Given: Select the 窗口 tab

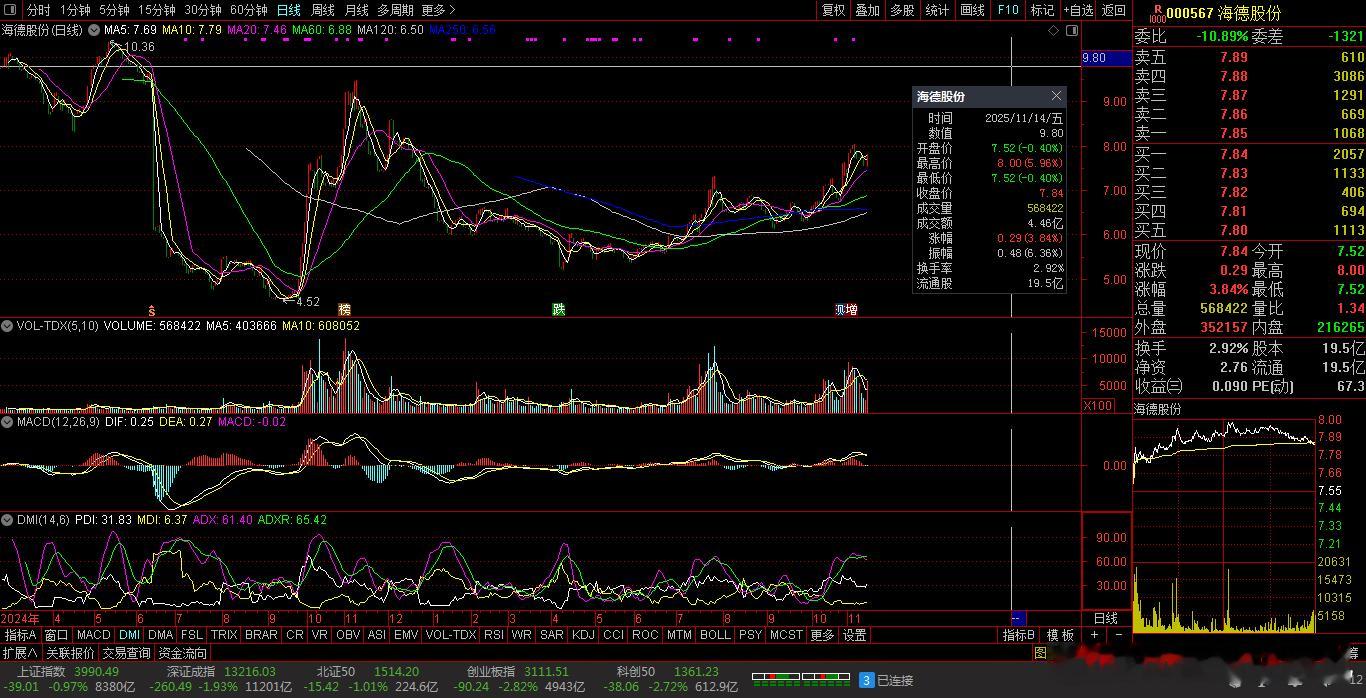Looking at the screenshot, I should [x=56, y=635].
